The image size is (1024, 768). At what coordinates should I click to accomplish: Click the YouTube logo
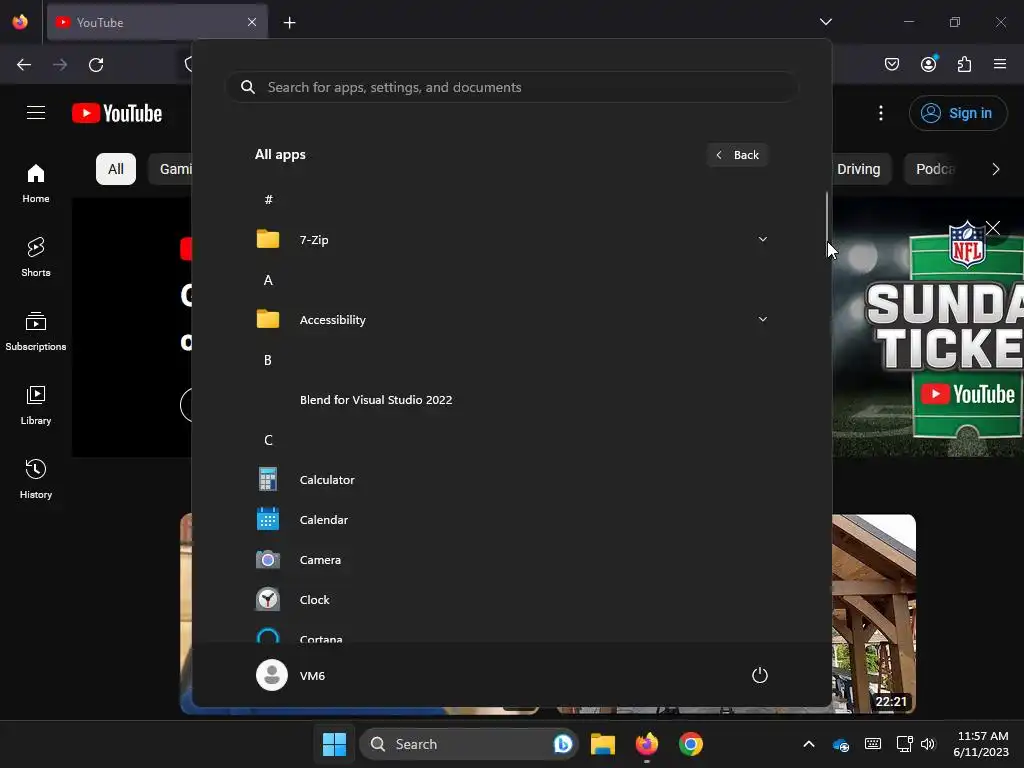pos(117,113)
